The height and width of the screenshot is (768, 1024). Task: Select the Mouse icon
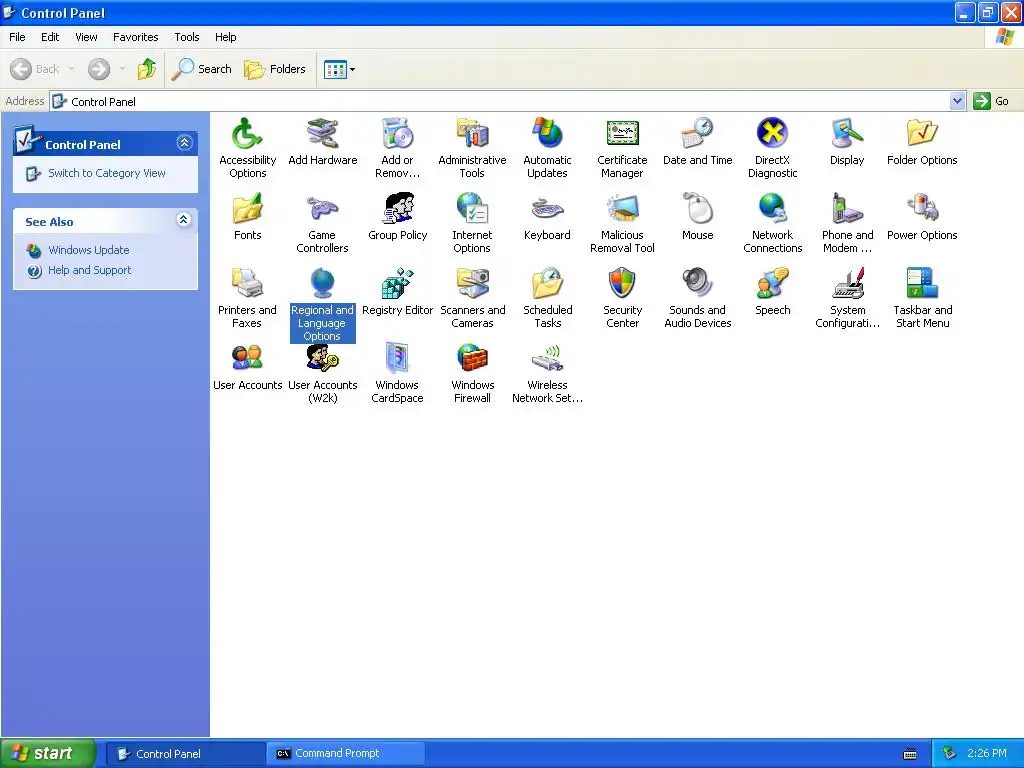point(697,217)
